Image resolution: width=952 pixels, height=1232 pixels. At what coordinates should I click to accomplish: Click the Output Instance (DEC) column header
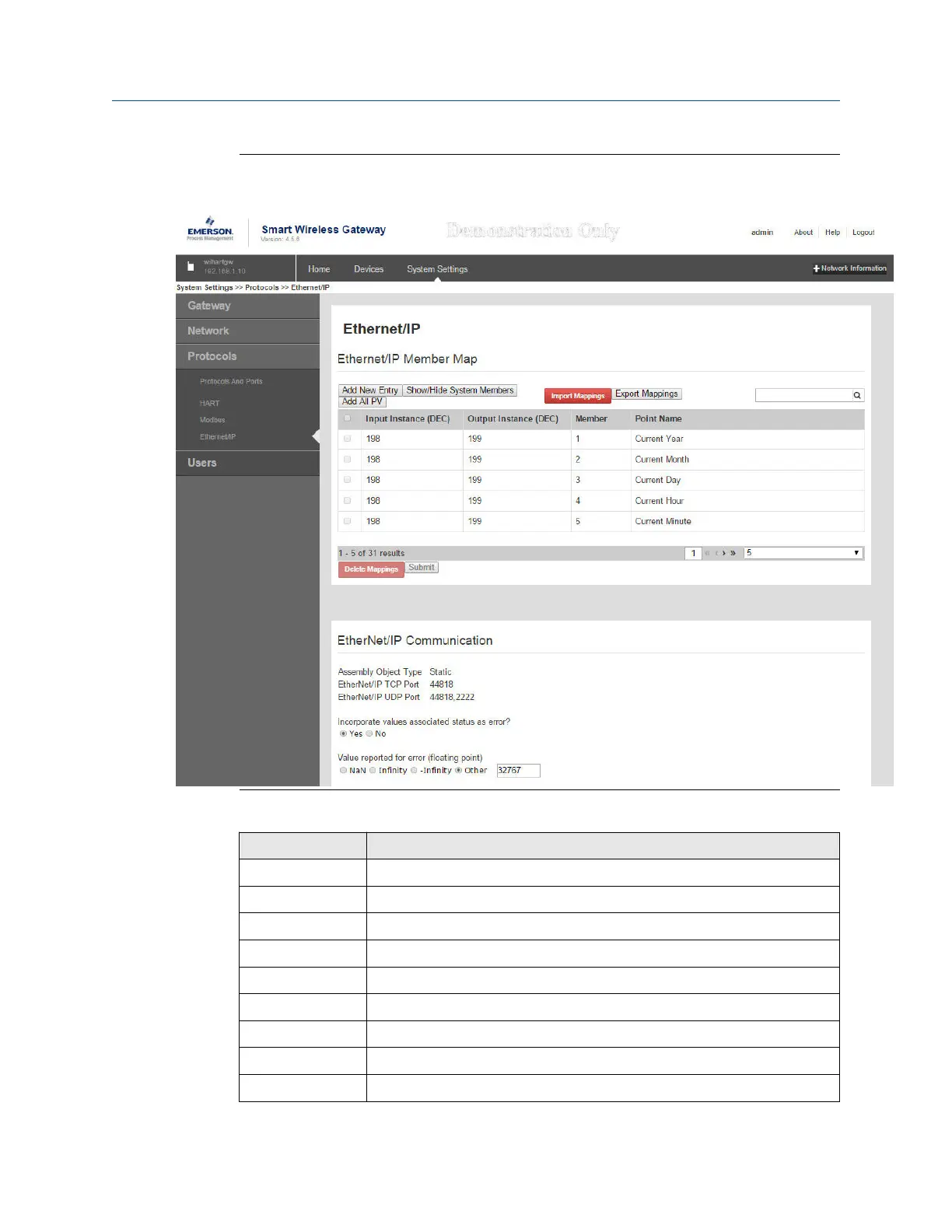point(513,418)
